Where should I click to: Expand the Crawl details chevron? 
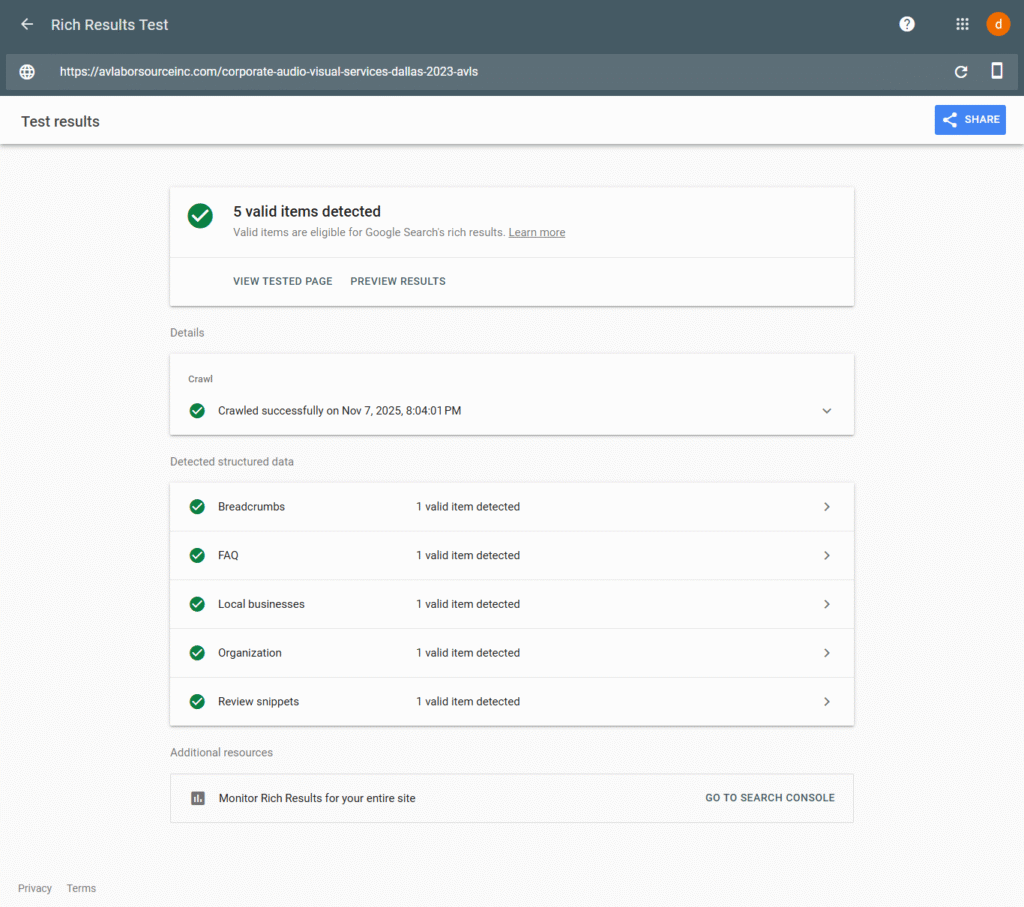[x=827, y=411]
